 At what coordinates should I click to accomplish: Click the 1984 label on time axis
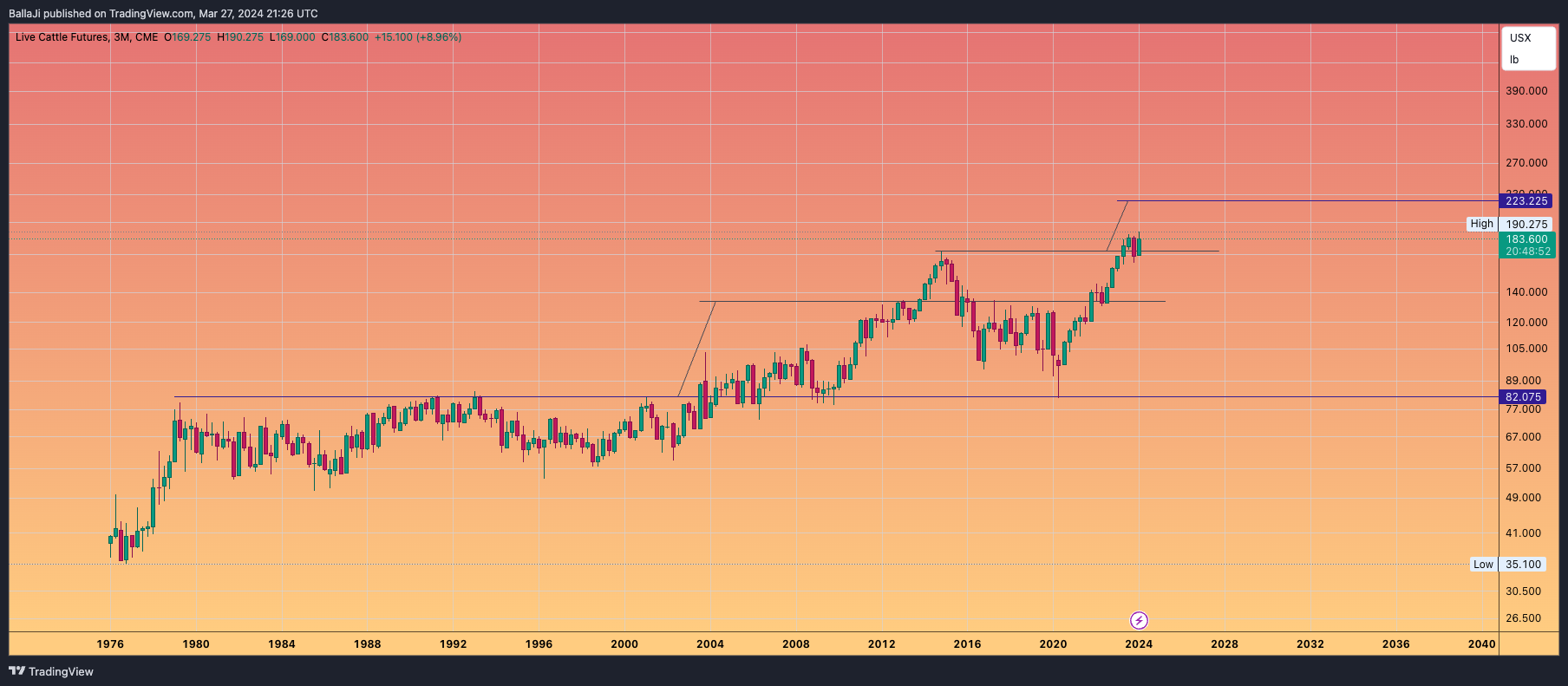282,644
